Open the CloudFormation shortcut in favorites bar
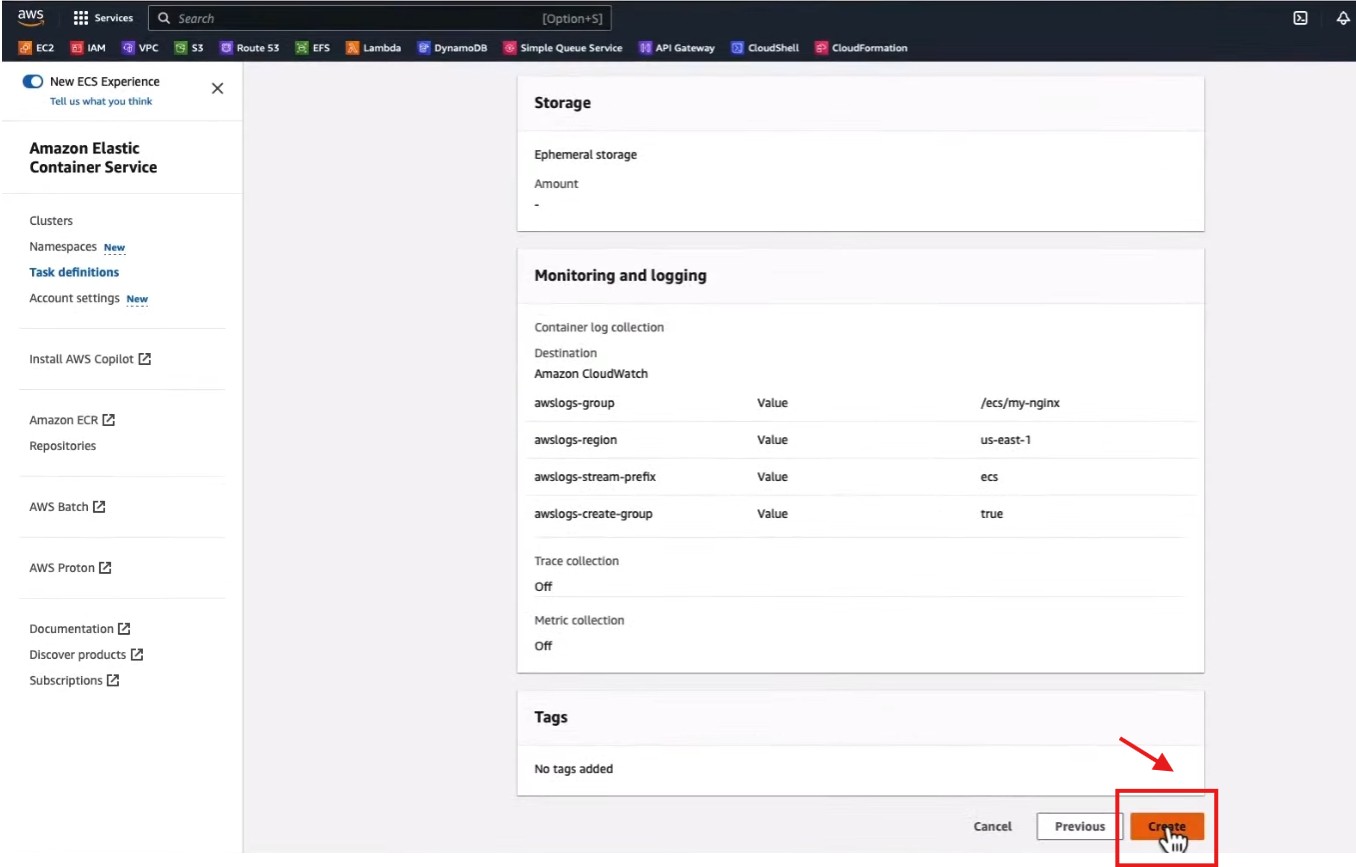The width and height of the screenshot is (1356, 867). (x=861, y=48)
